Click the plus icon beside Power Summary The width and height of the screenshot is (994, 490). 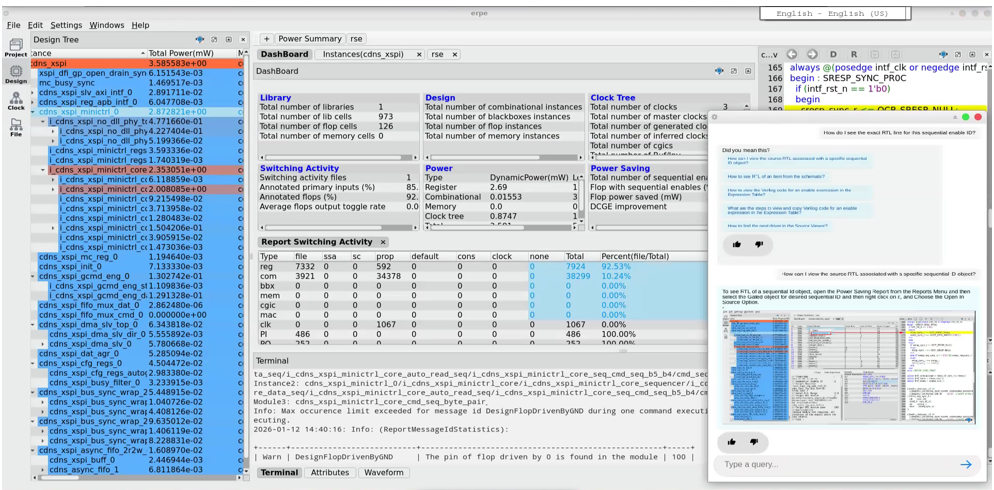tap(266, 39)
